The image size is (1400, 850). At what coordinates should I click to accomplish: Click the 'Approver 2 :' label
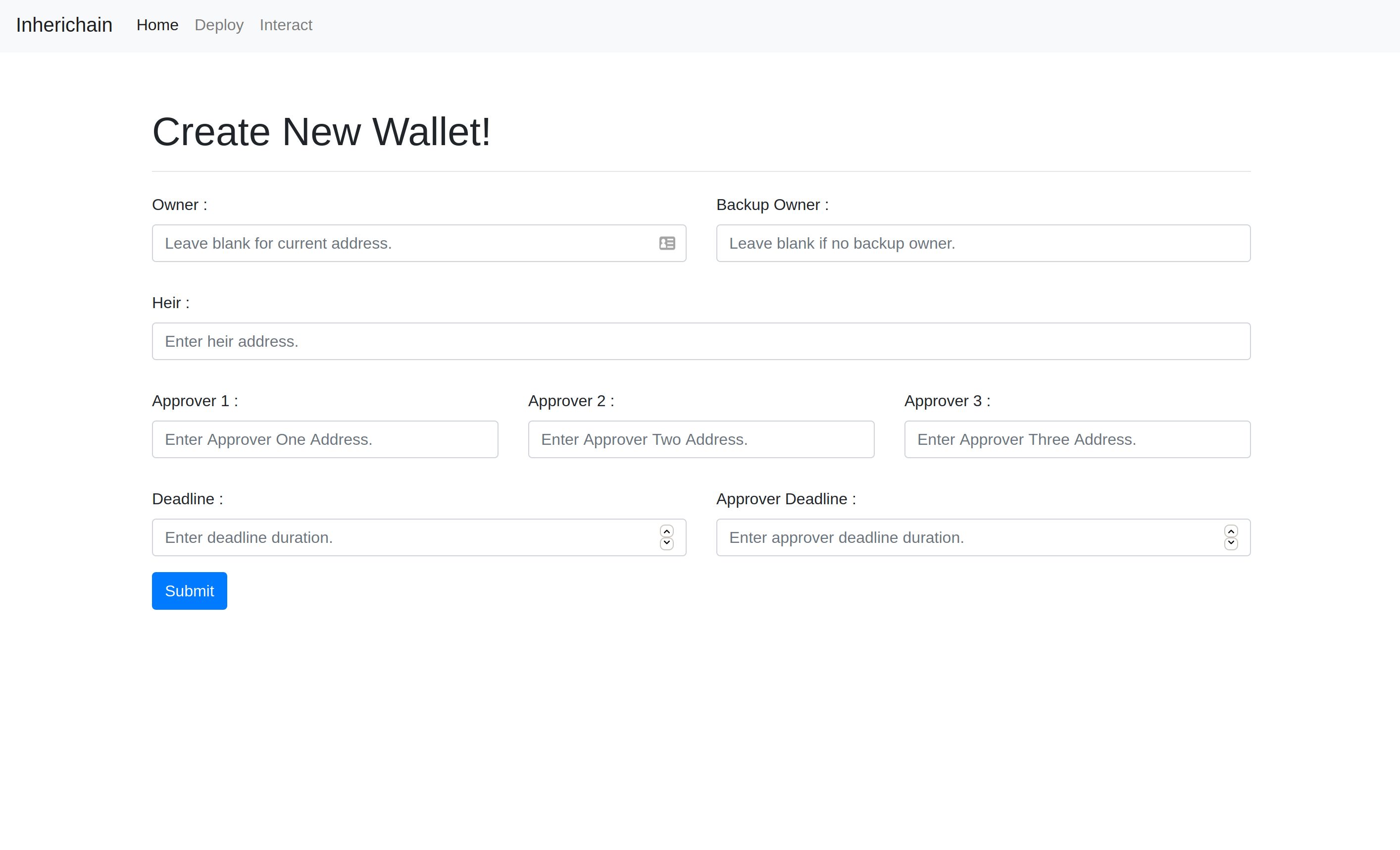click(571, 401)
